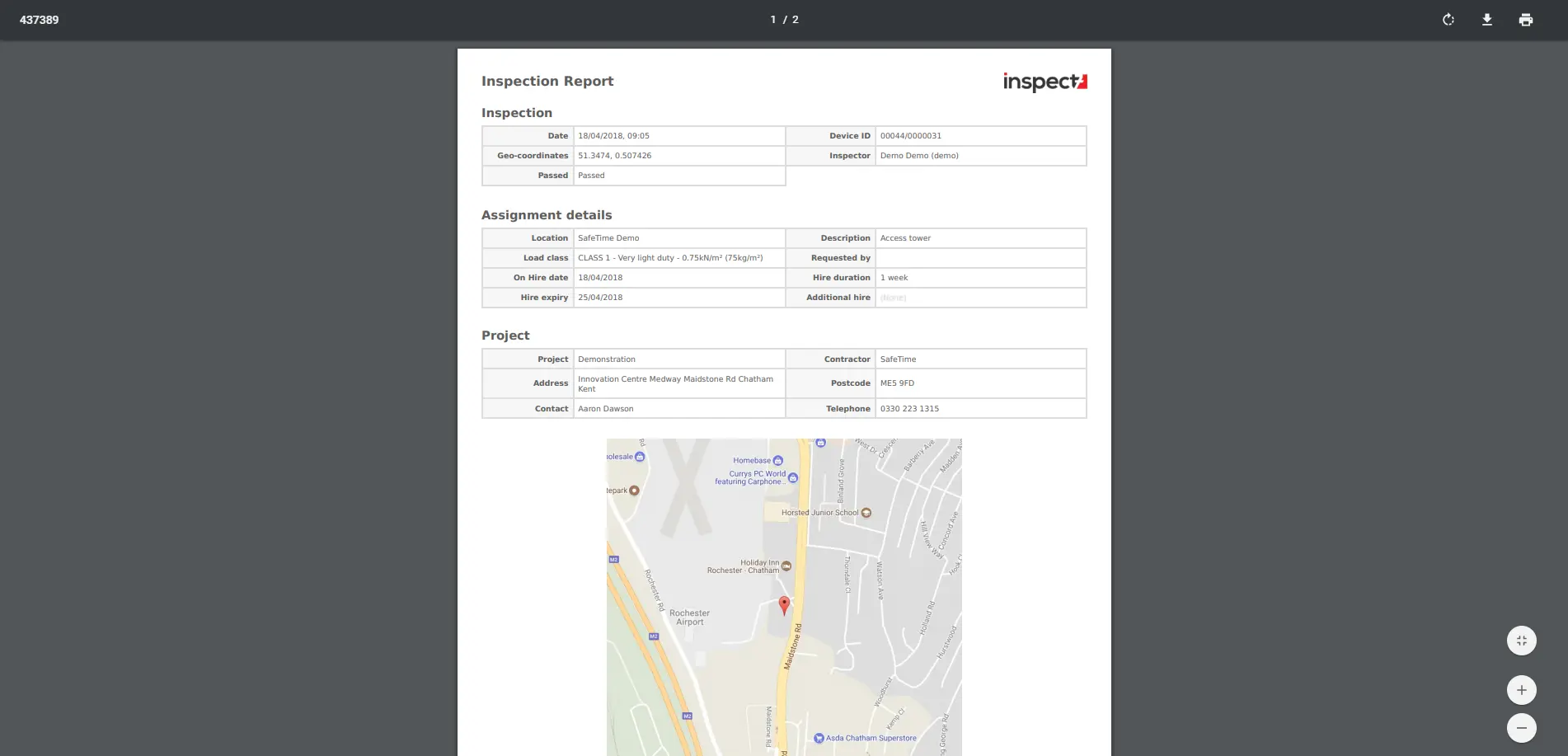
Task: Click the red location pin on the map
Action: pos(784,605)
